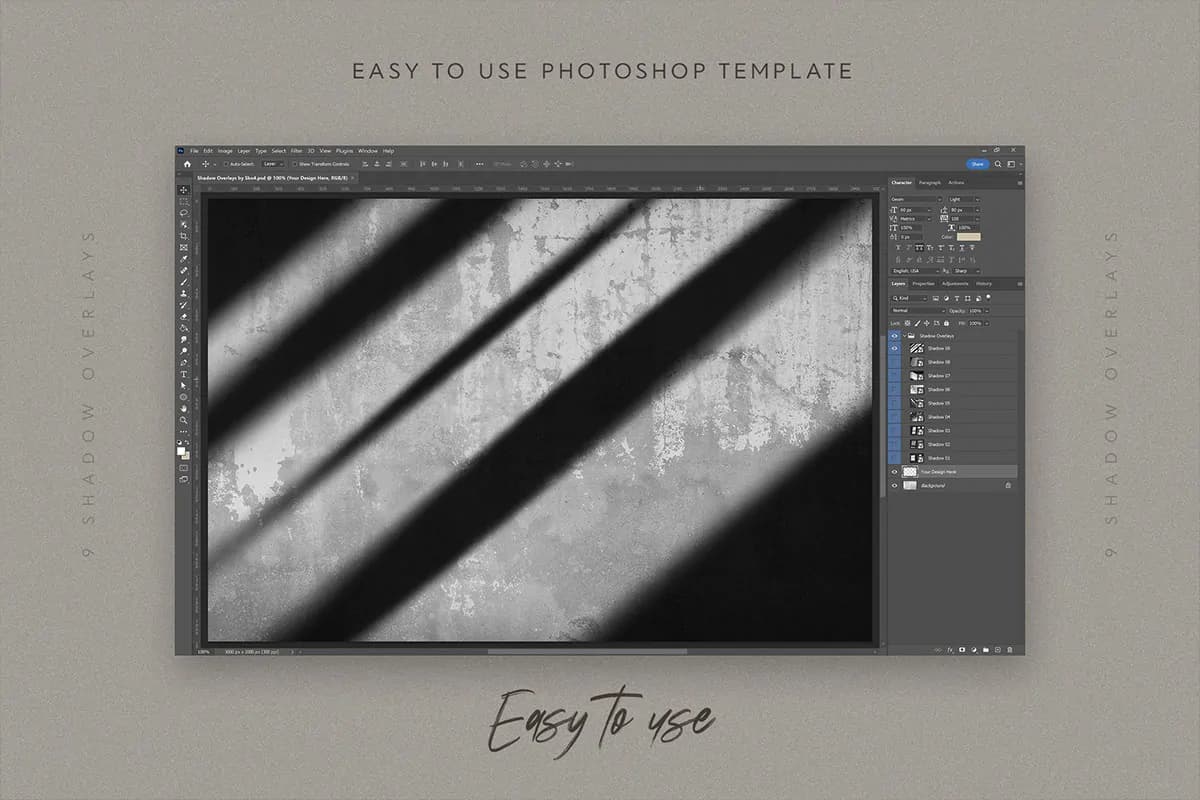Click the Character text color swatch

969,237
